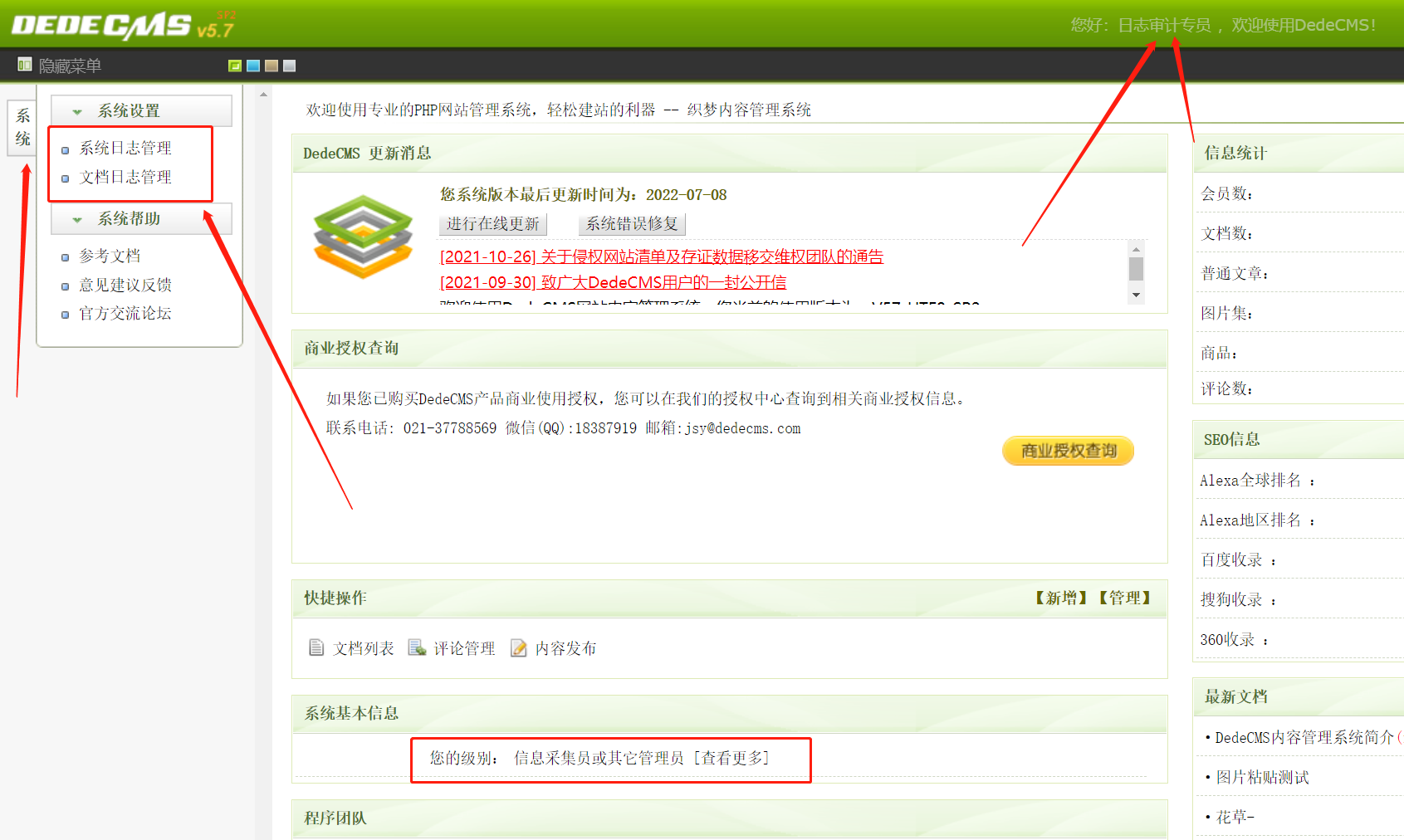The width and height of the screenshot is (1404, 840).
Task: Open the 花草- document link
Action: pos(1235,817)
